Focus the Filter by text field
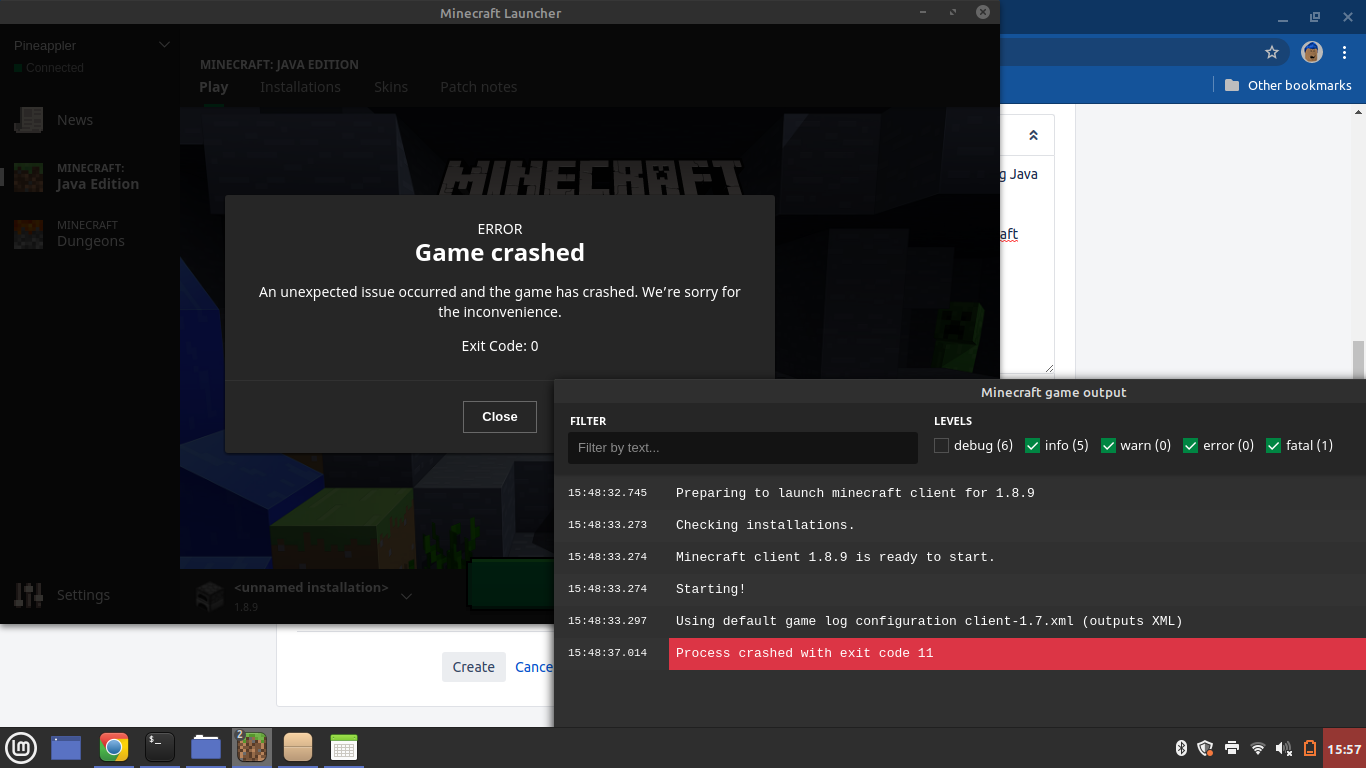1366x768 pixels. point(743,448)
